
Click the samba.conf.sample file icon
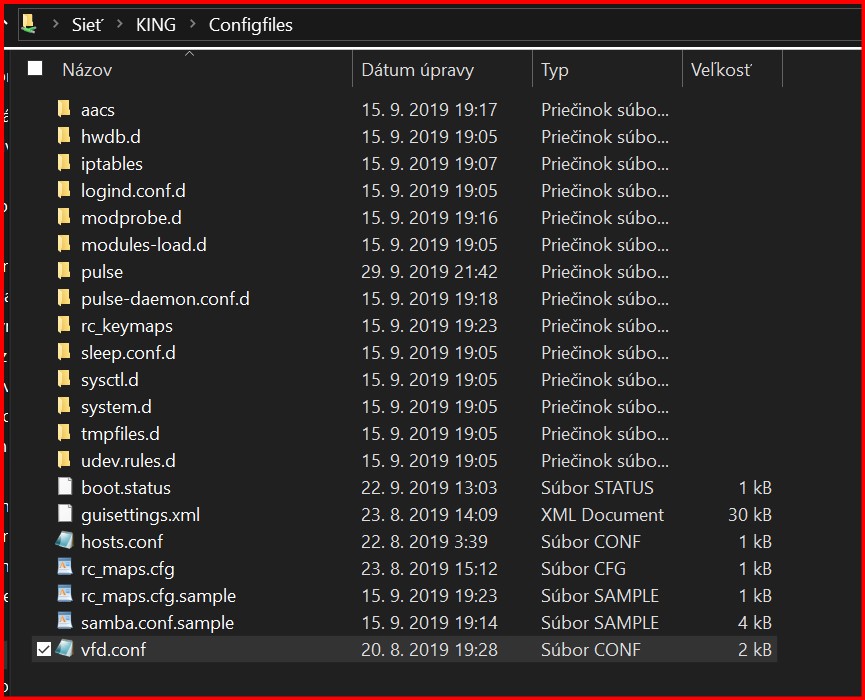coord(65,622)
